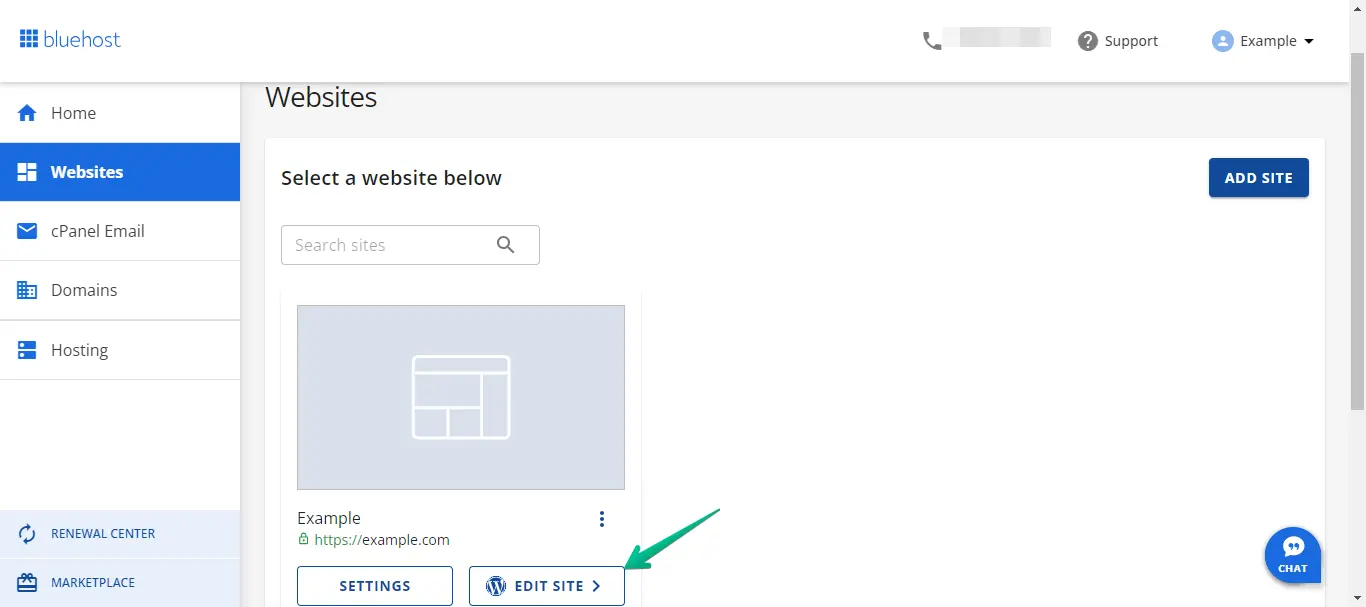
Task: Open the Renewal Center
Action: pyautogui.click(x=103, y=534)
